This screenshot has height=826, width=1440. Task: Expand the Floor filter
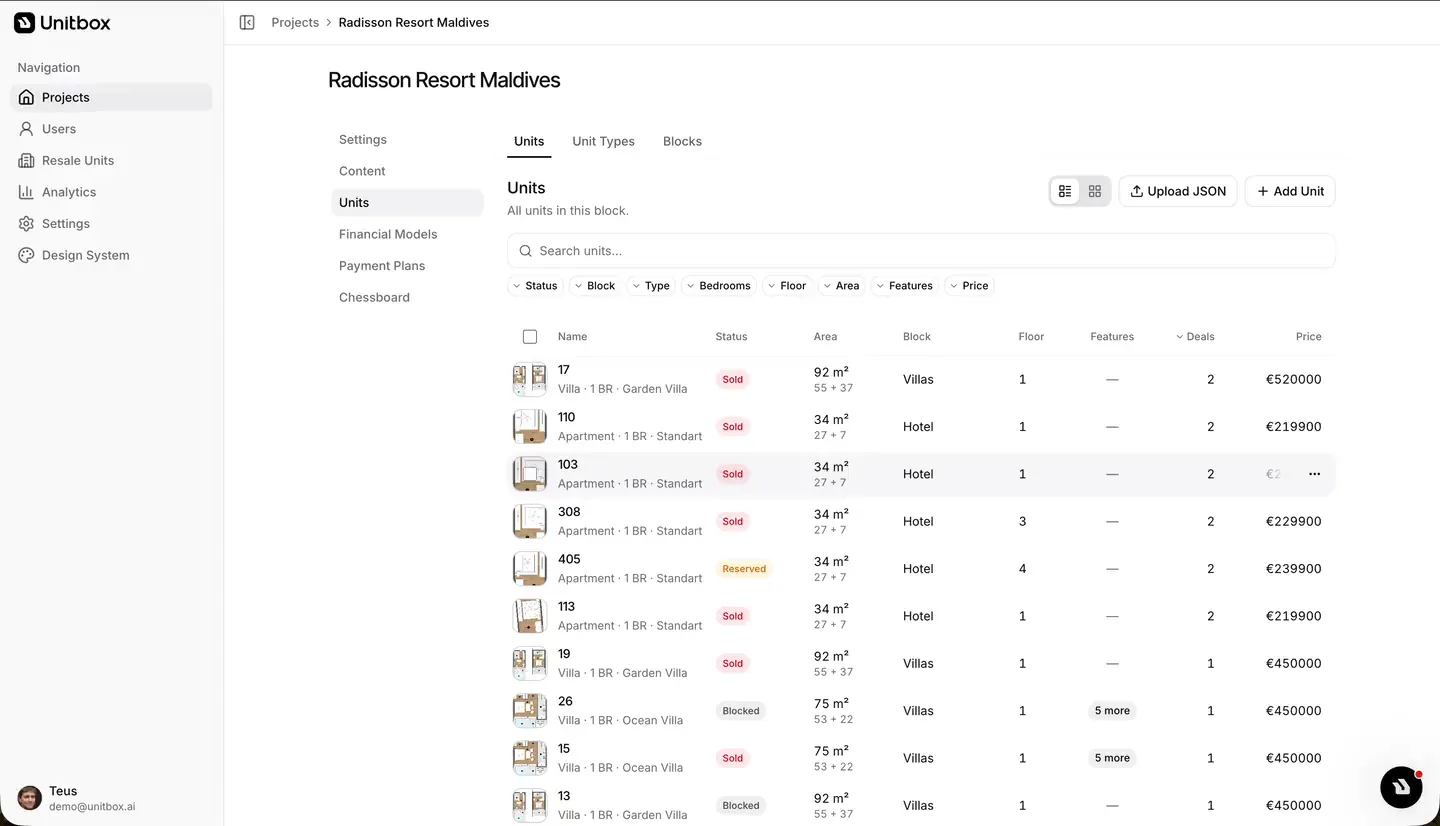point(788,286)
